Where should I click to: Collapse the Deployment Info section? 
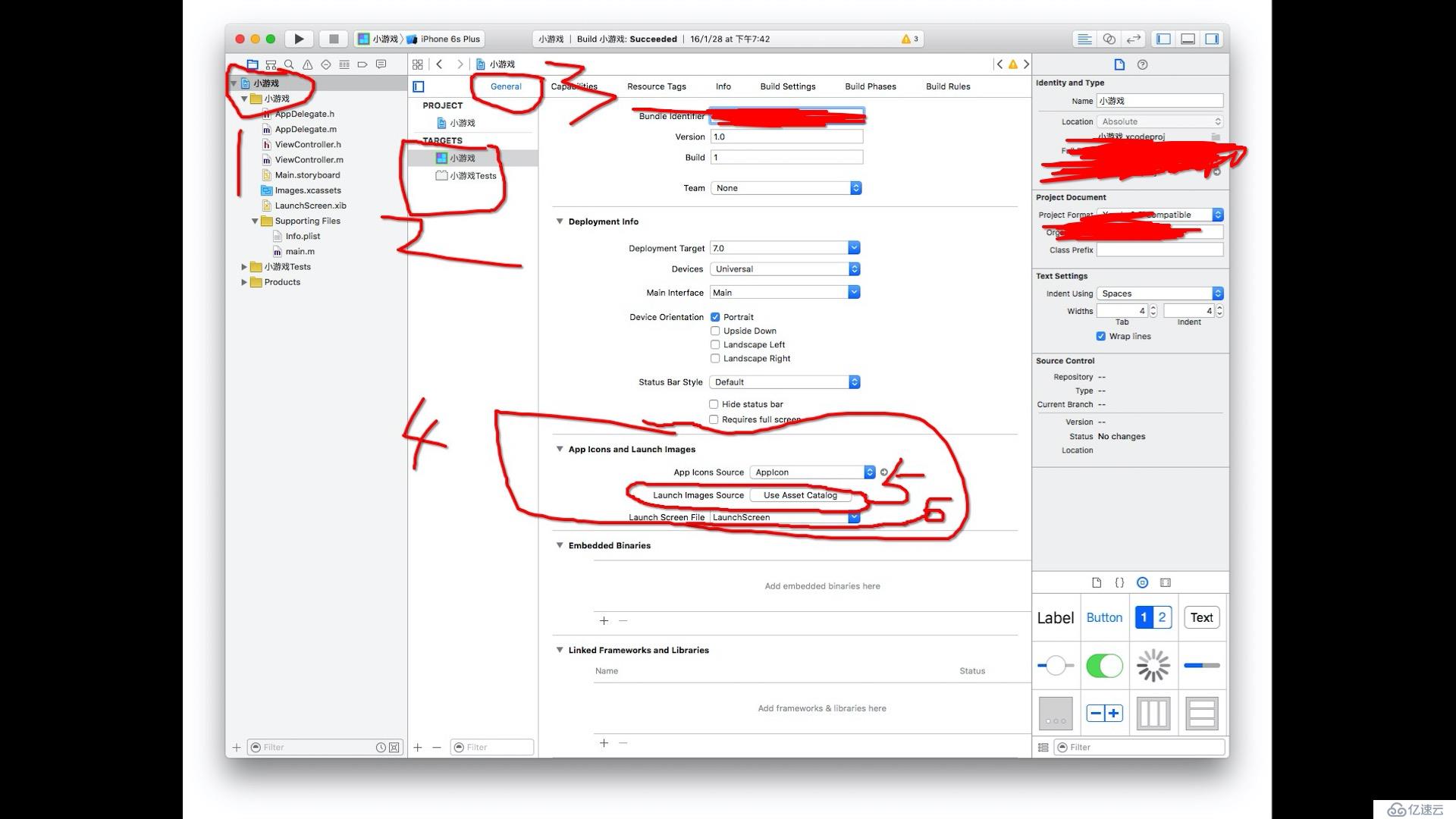(x=560, y=221)
